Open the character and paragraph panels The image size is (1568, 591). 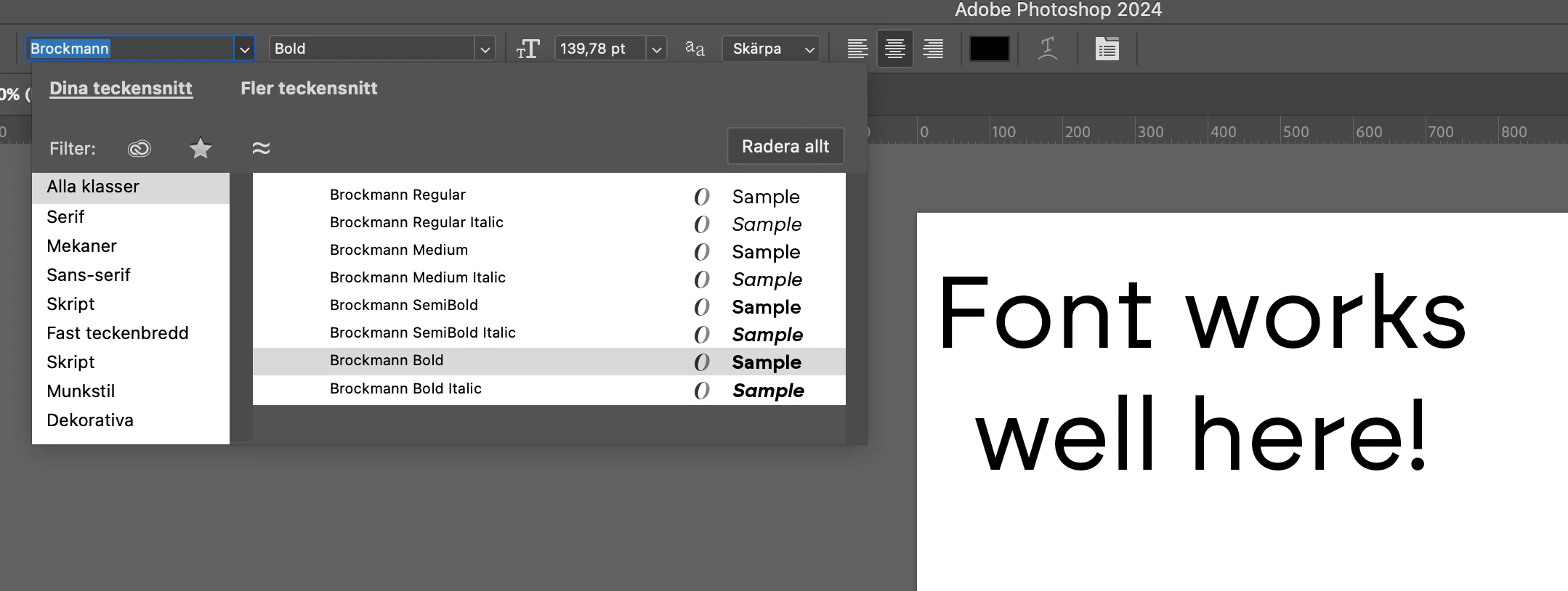[x=1107, y=49]
